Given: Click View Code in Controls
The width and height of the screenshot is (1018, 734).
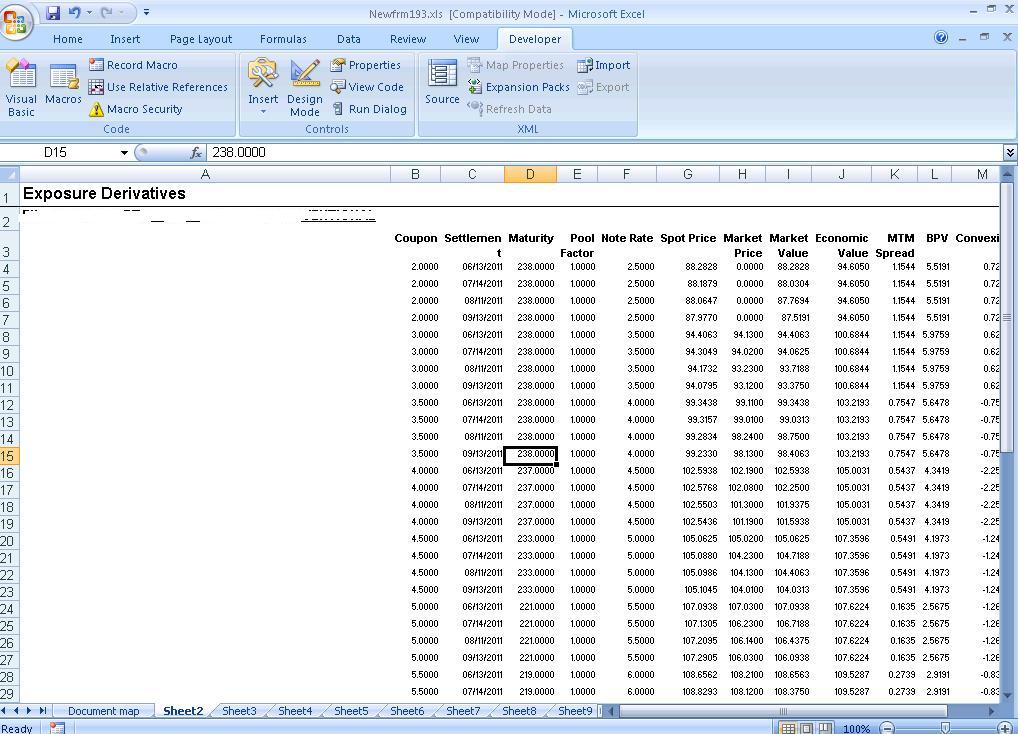Looking at the screenshot, I should tap(367, 87).
